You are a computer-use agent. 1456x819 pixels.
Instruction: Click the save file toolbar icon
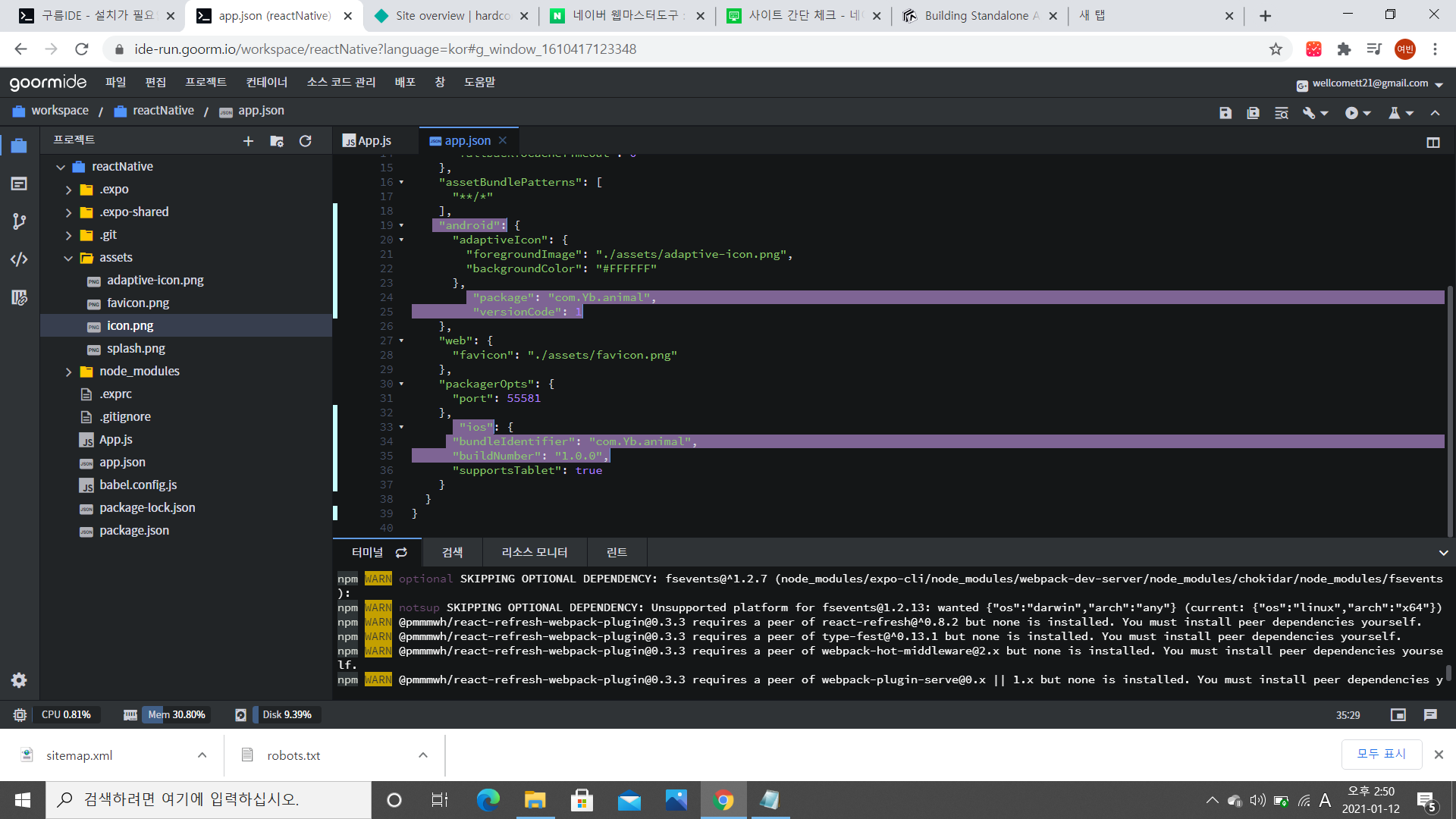[x=1225, y=113]
